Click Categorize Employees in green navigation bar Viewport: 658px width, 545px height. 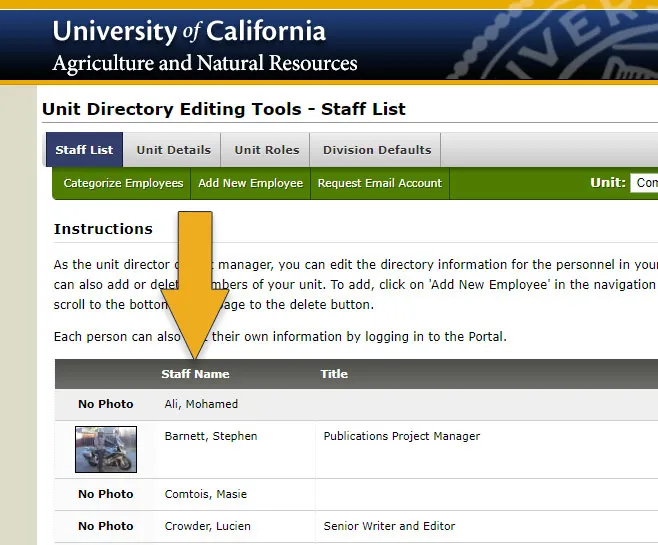[123, 183]
